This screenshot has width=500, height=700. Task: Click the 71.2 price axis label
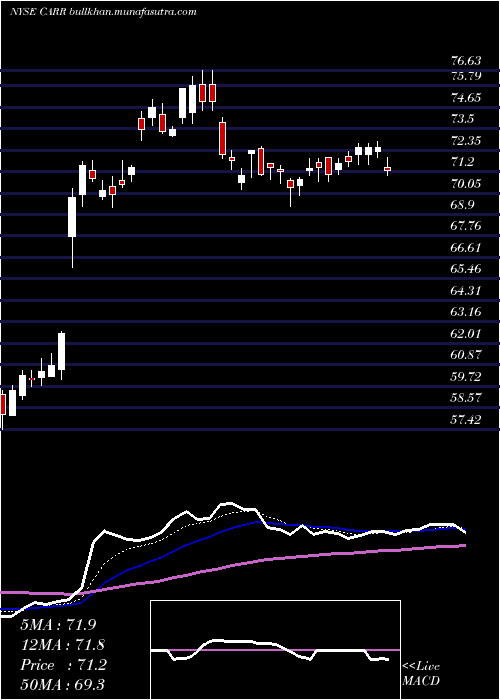coord(462,162)
